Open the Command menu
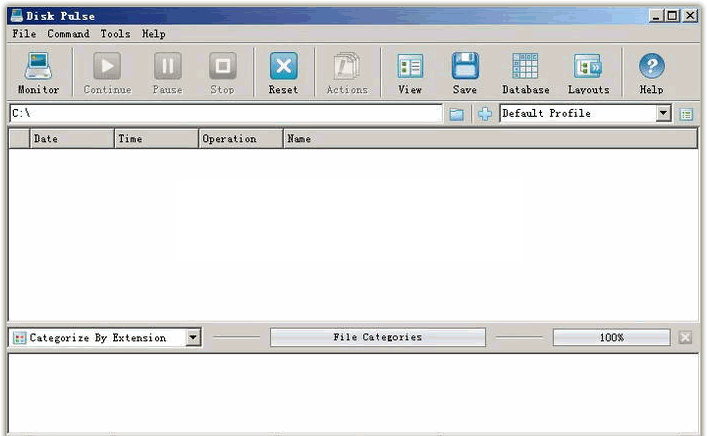This screenshot has width=707, height=436. pos(69,34)
